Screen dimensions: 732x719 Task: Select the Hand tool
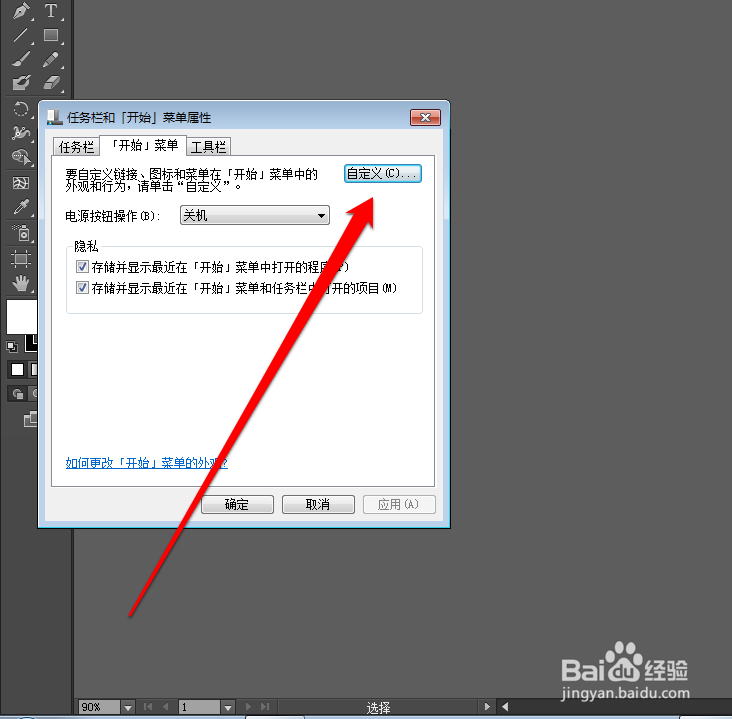(x=21, y=283)
